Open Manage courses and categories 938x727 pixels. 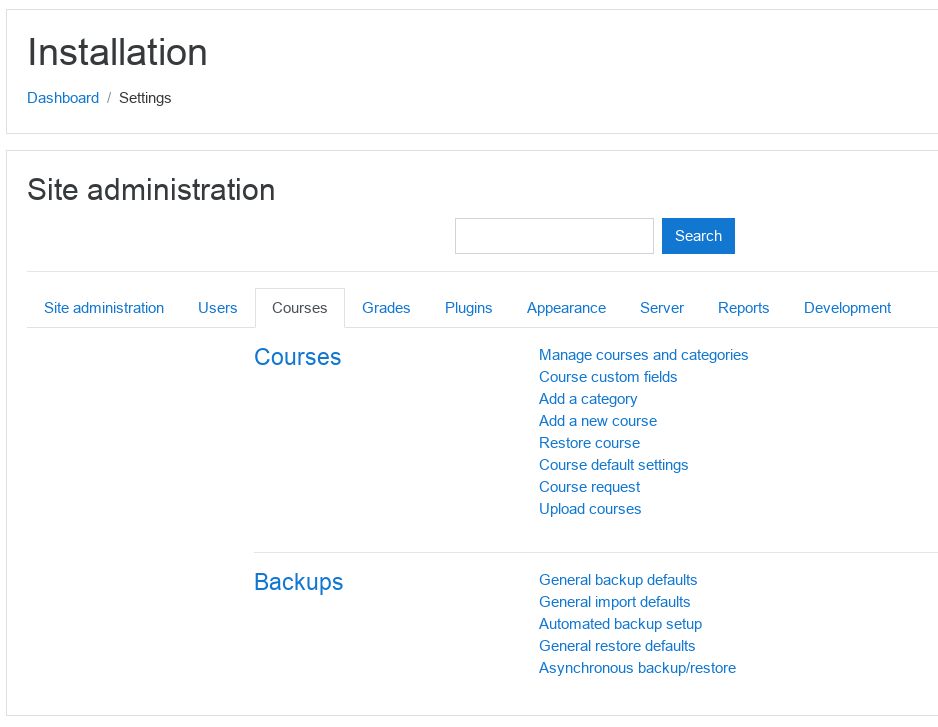643,355
